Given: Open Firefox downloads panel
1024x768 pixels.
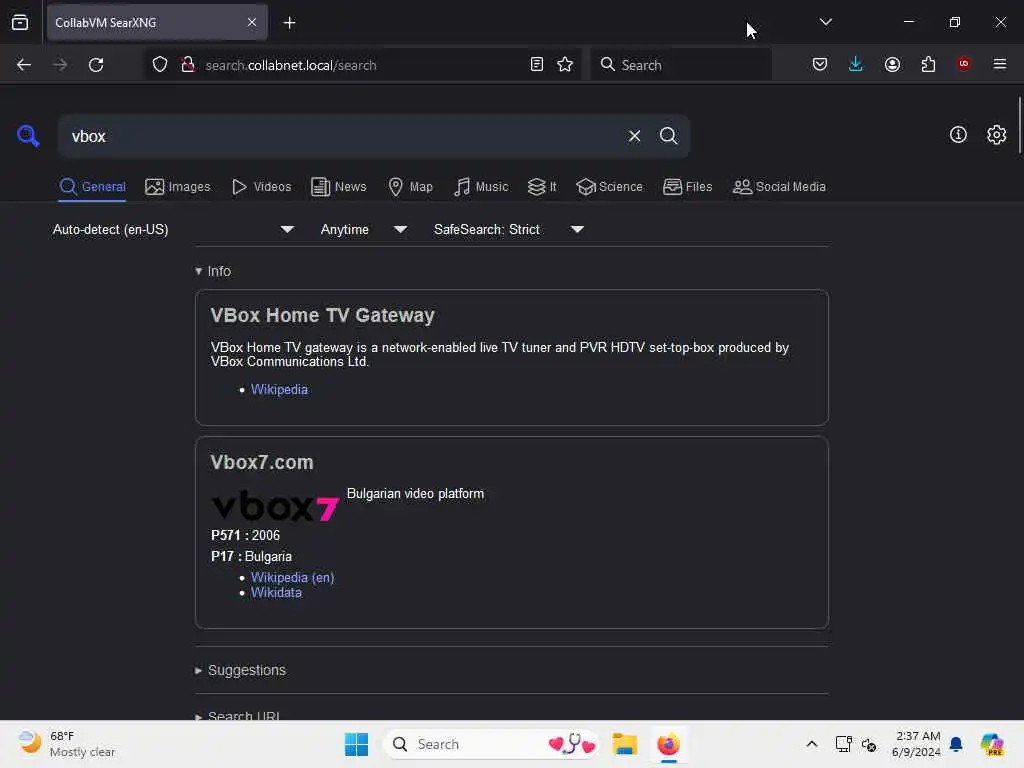Looking at the screenshot, I should [x=856, y=64].
